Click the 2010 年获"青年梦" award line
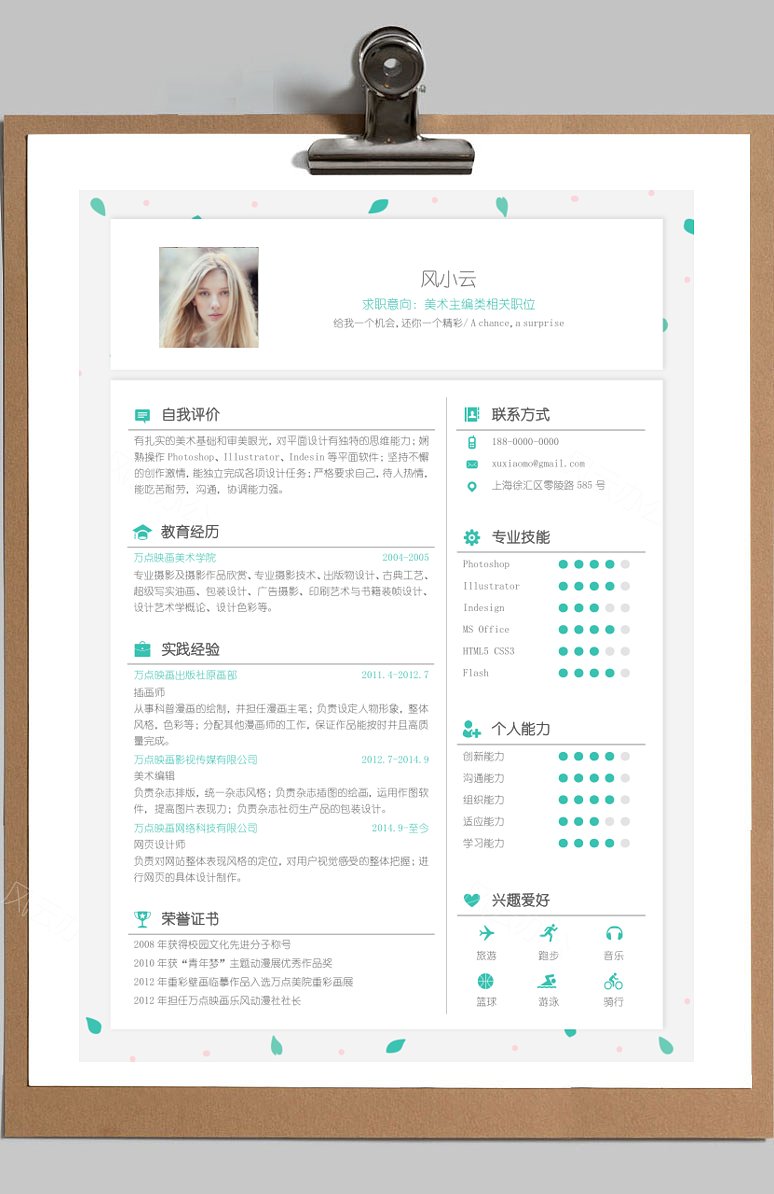This screenshot has width=774, height=1194. [233, 963]
